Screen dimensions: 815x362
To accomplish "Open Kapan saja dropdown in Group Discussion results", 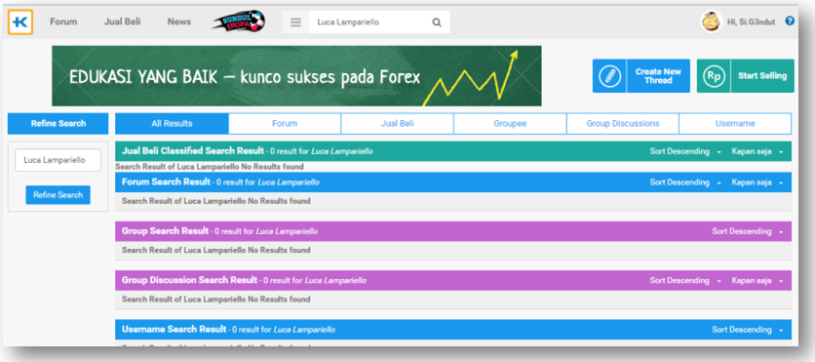I will pyautogui.click(x=757, y=281).
